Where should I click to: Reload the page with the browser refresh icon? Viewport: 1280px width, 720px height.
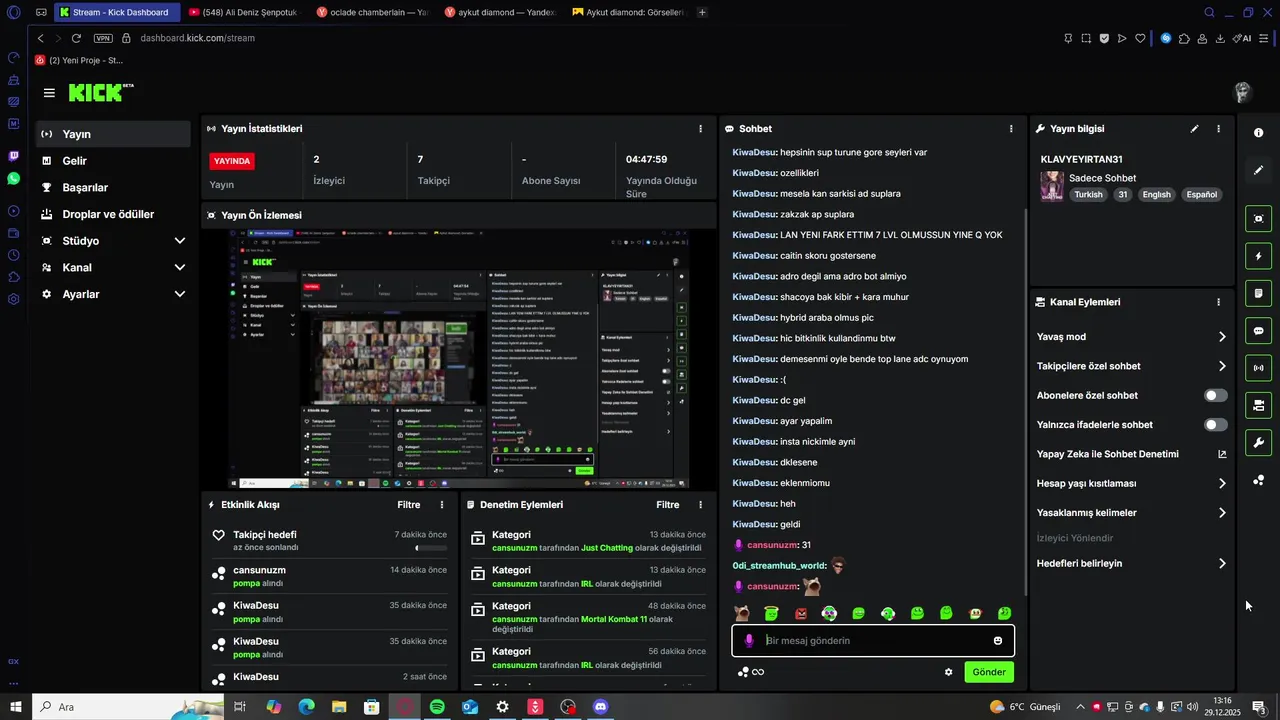pyautogui.click(x=76, y=38)
